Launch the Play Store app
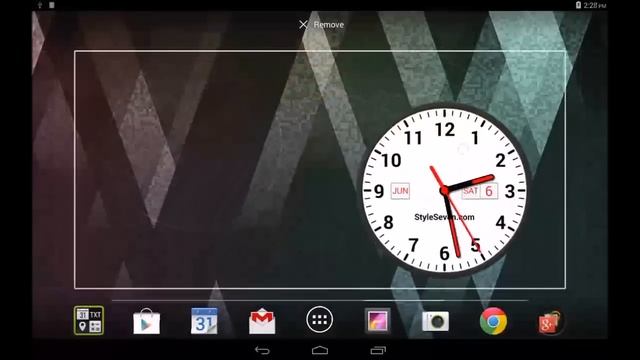640x360 pixels. tap(147, 321)
